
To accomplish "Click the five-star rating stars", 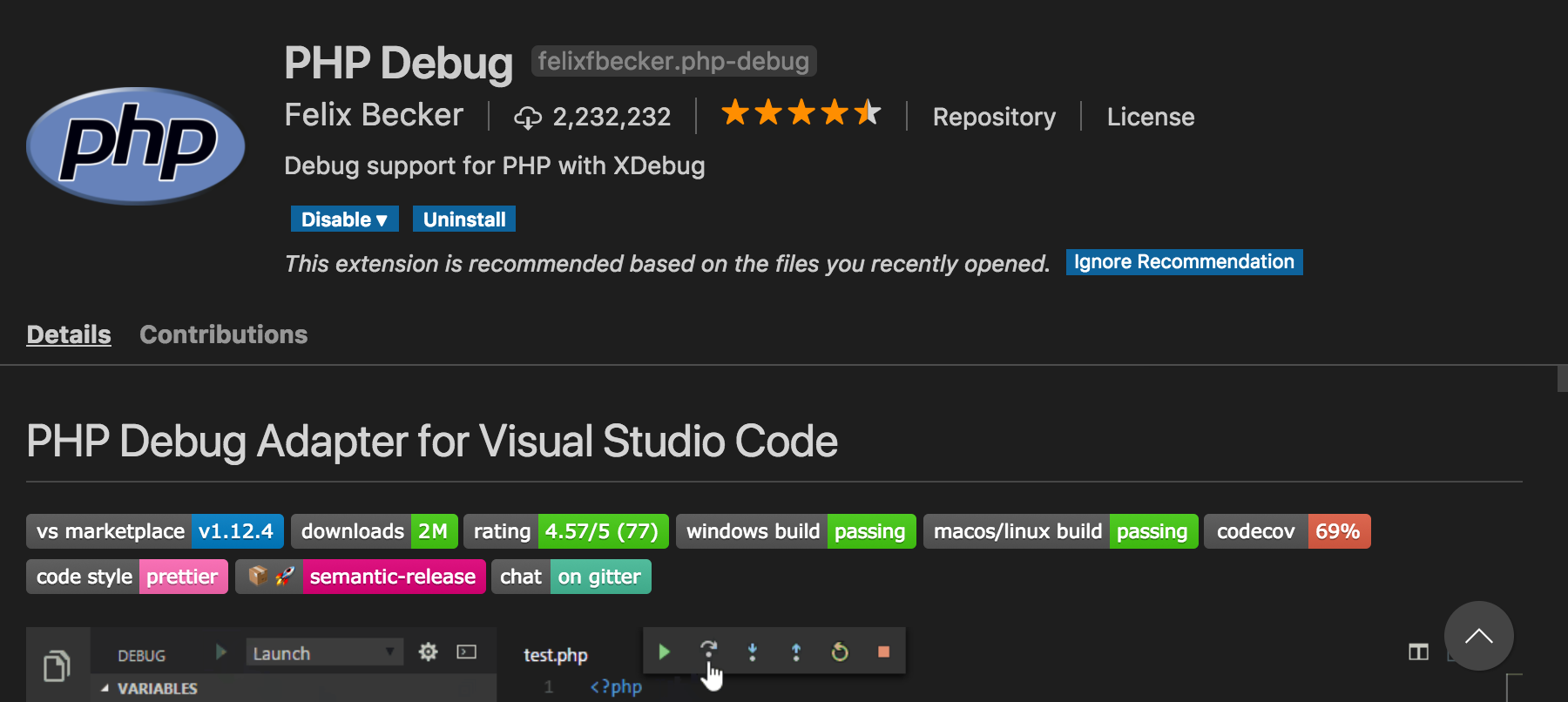I will tap(801, 112).
